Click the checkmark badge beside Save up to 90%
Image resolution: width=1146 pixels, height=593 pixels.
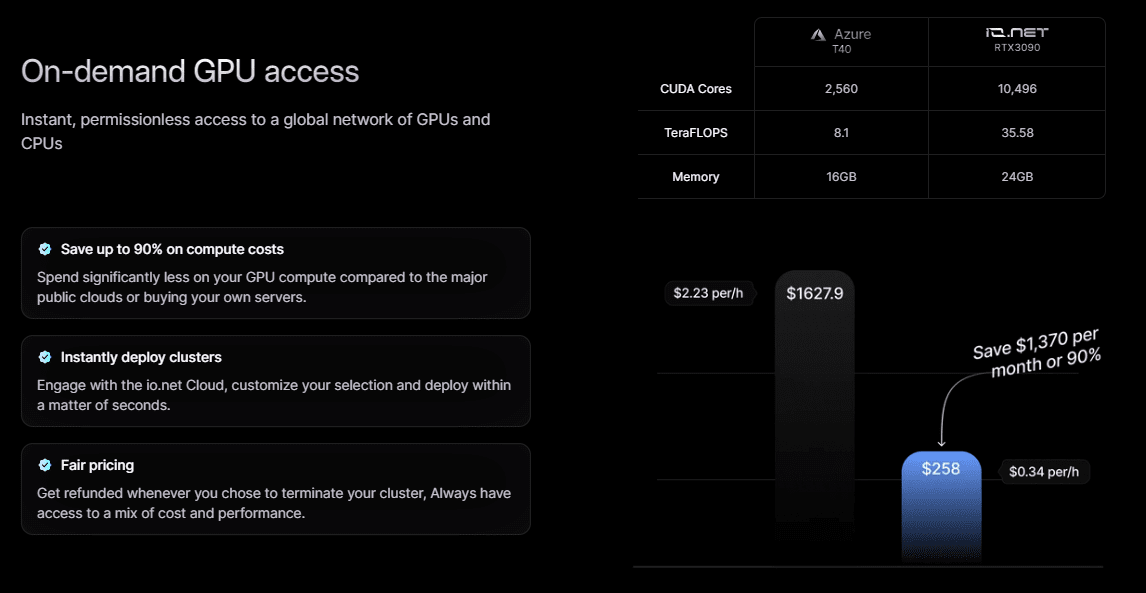coord(45,249)
